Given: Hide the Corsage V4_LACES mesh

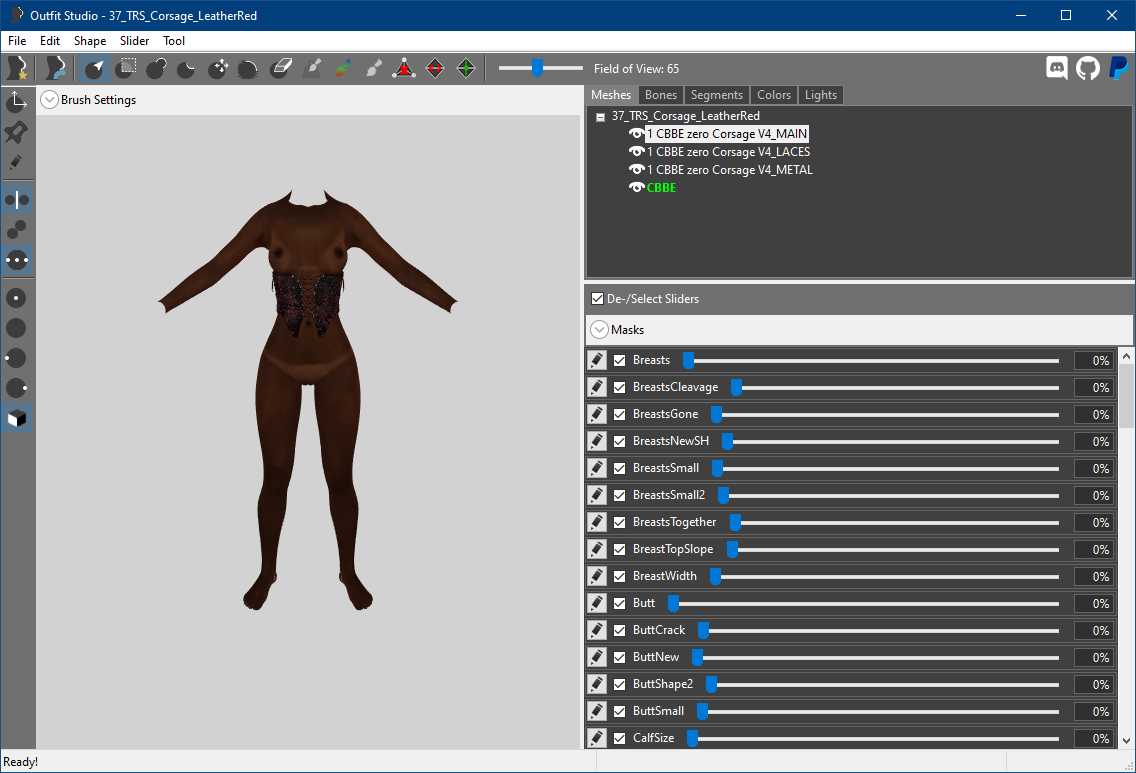Looking at the screenshot, I should click(636, 151).
